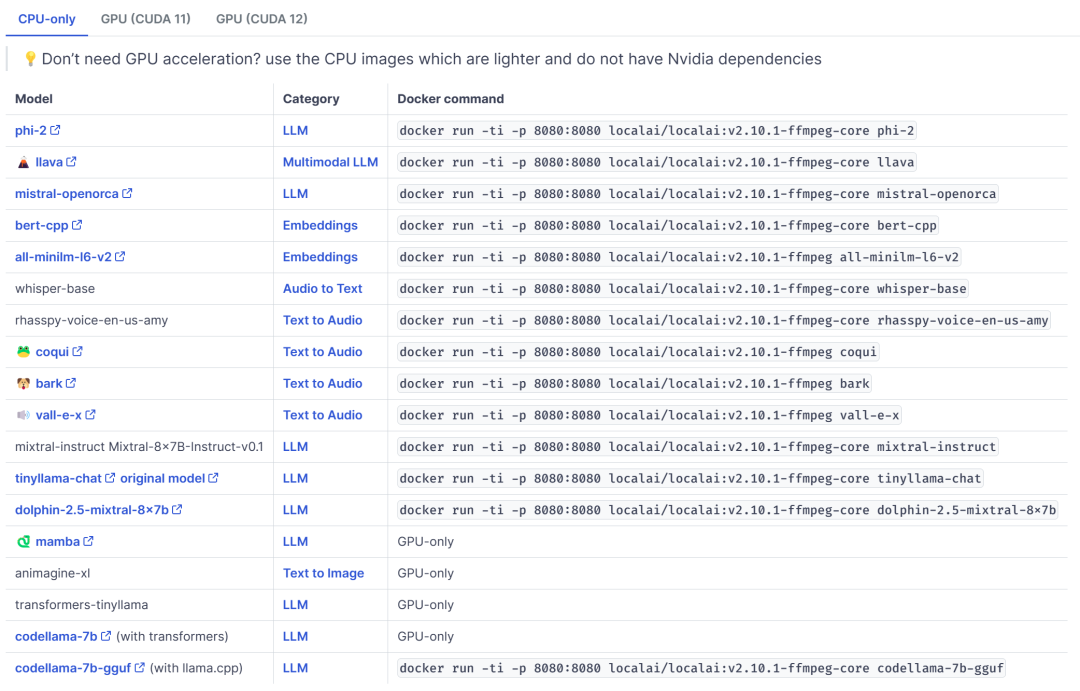
Task: Click external link icon beside vall-e-x
Action: pyautogui.click(x=90, y=414)
